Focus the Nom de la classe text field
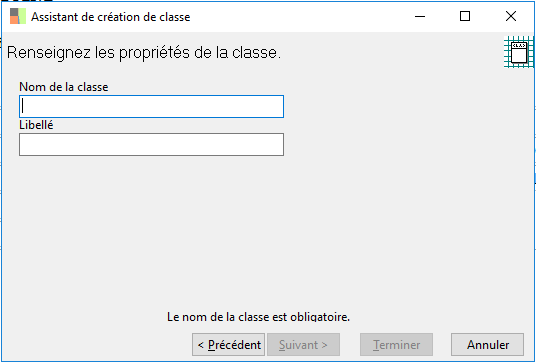 click(151, 107)
